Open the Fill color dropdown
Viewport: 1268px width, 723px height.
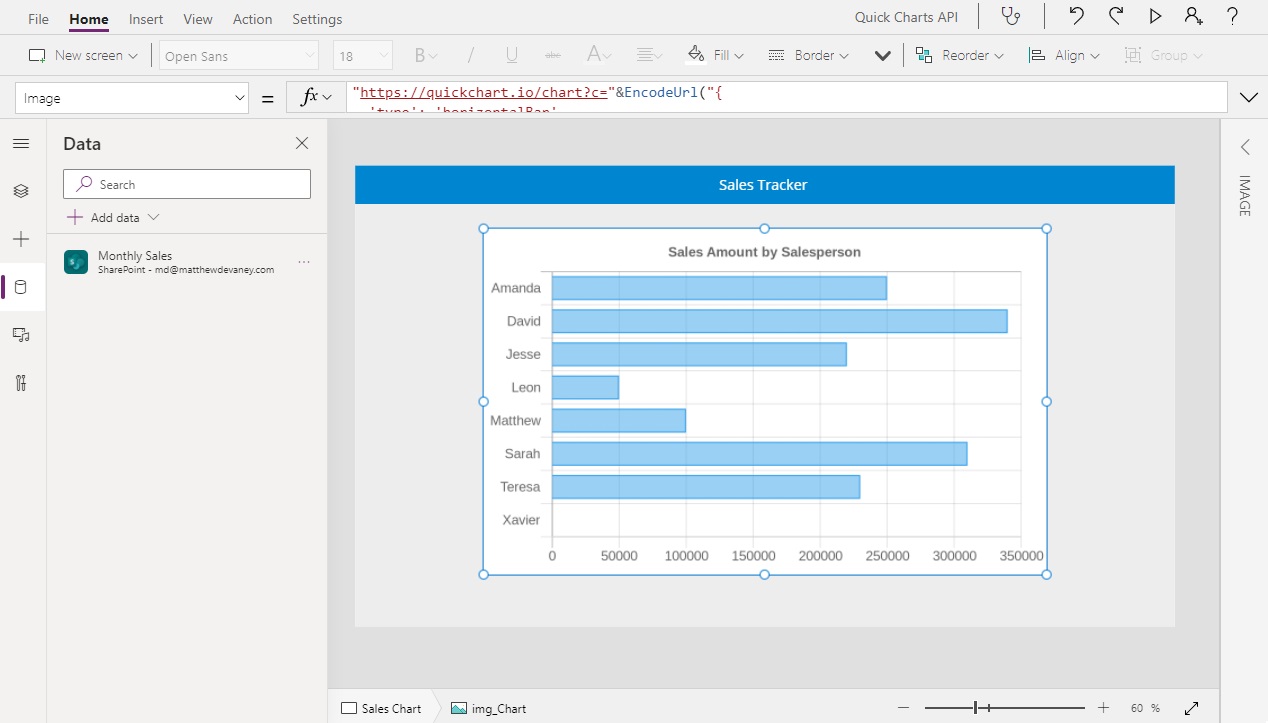715,55
